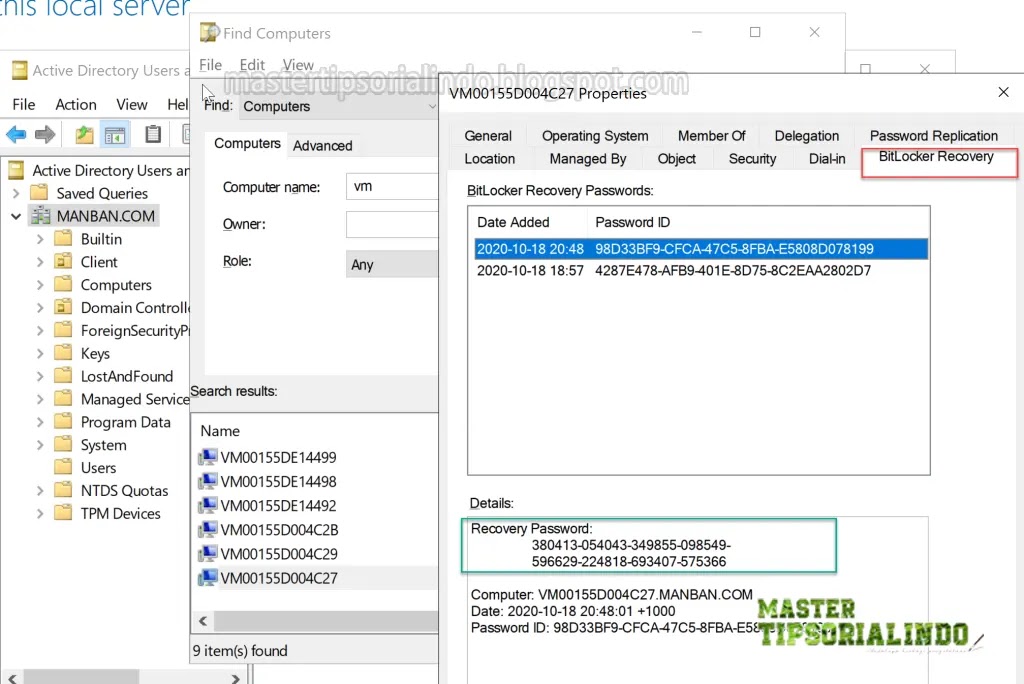The height and width of the screenshot is (684, 1024).
Task: Open the File menu in ADUC window
Action: tap(24, 105)
